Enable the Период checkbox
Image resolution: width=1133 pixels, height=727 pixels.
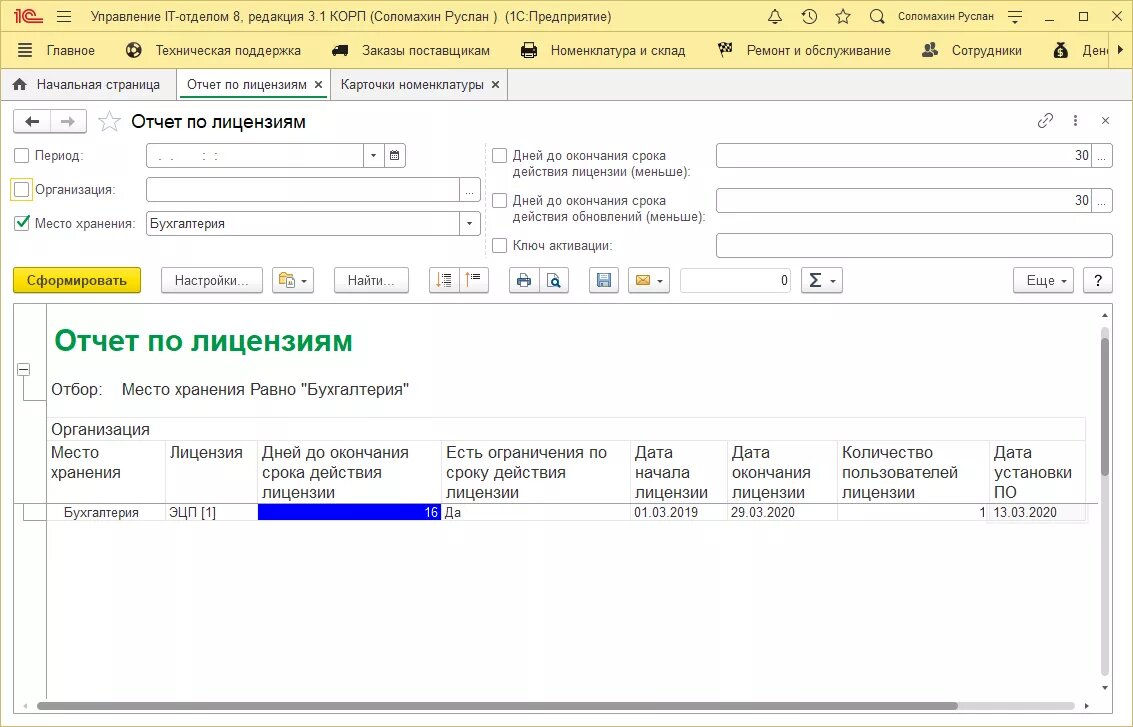coord(22,155)
